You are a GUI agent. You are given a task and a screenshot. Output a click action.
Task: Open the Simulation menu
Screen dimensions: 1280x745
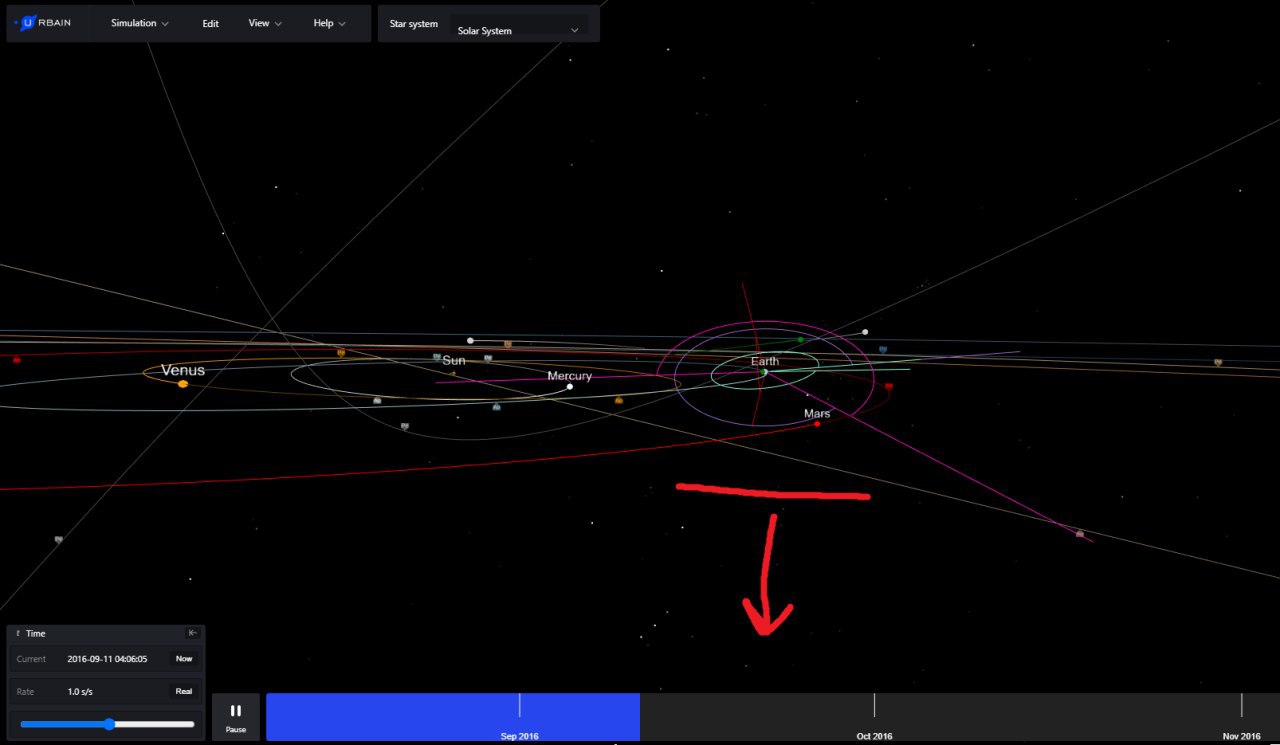click(x=140, y=23)
